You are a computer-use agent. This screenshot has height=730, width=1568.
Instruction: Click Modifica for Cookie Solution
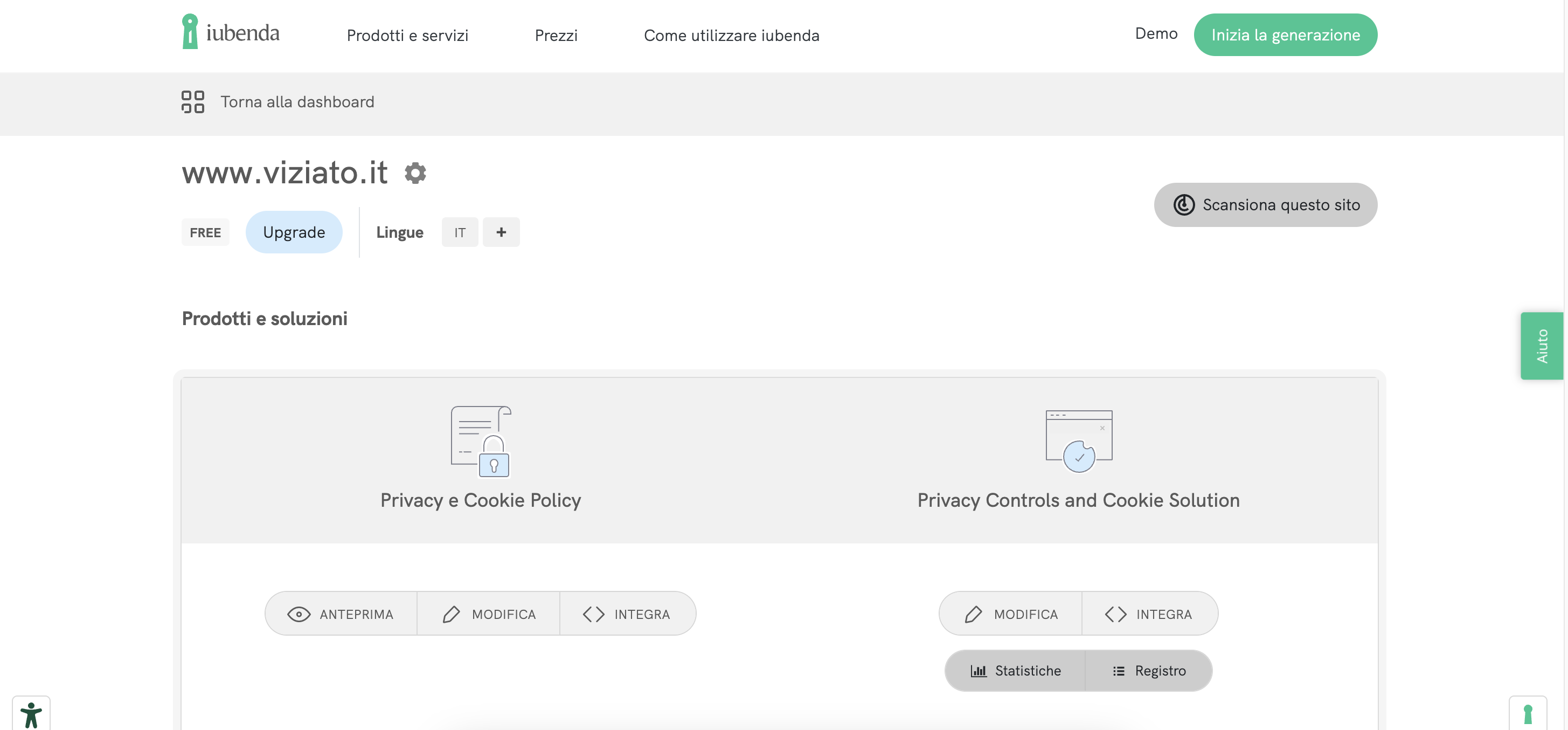click(x=1011, y=614)
